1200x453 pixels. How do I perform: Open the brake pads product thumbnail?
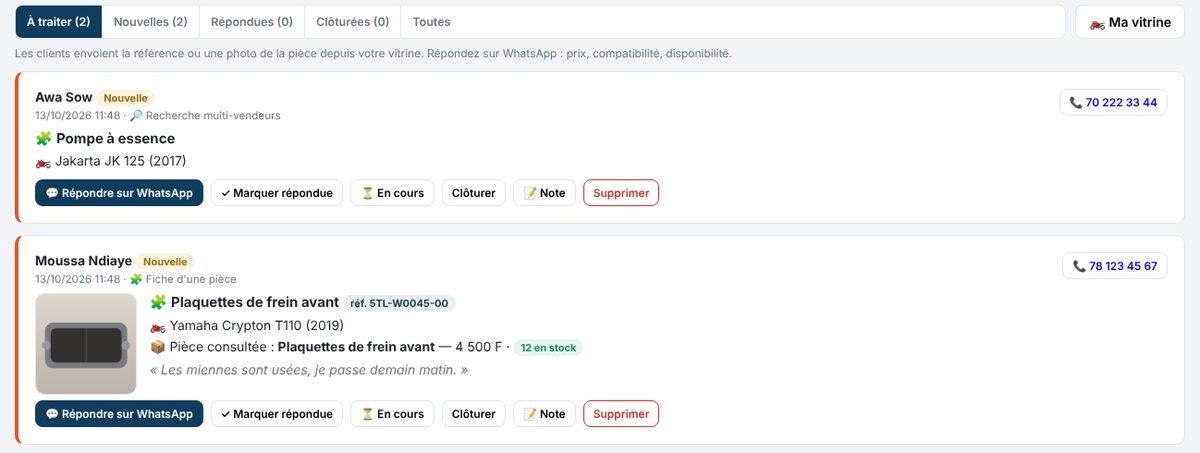(86, 344)
